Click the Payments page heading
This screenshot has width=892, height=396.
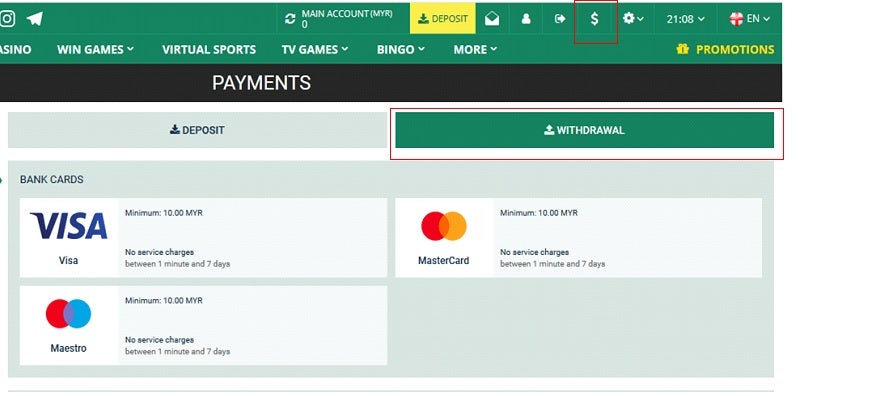(262, 83)
